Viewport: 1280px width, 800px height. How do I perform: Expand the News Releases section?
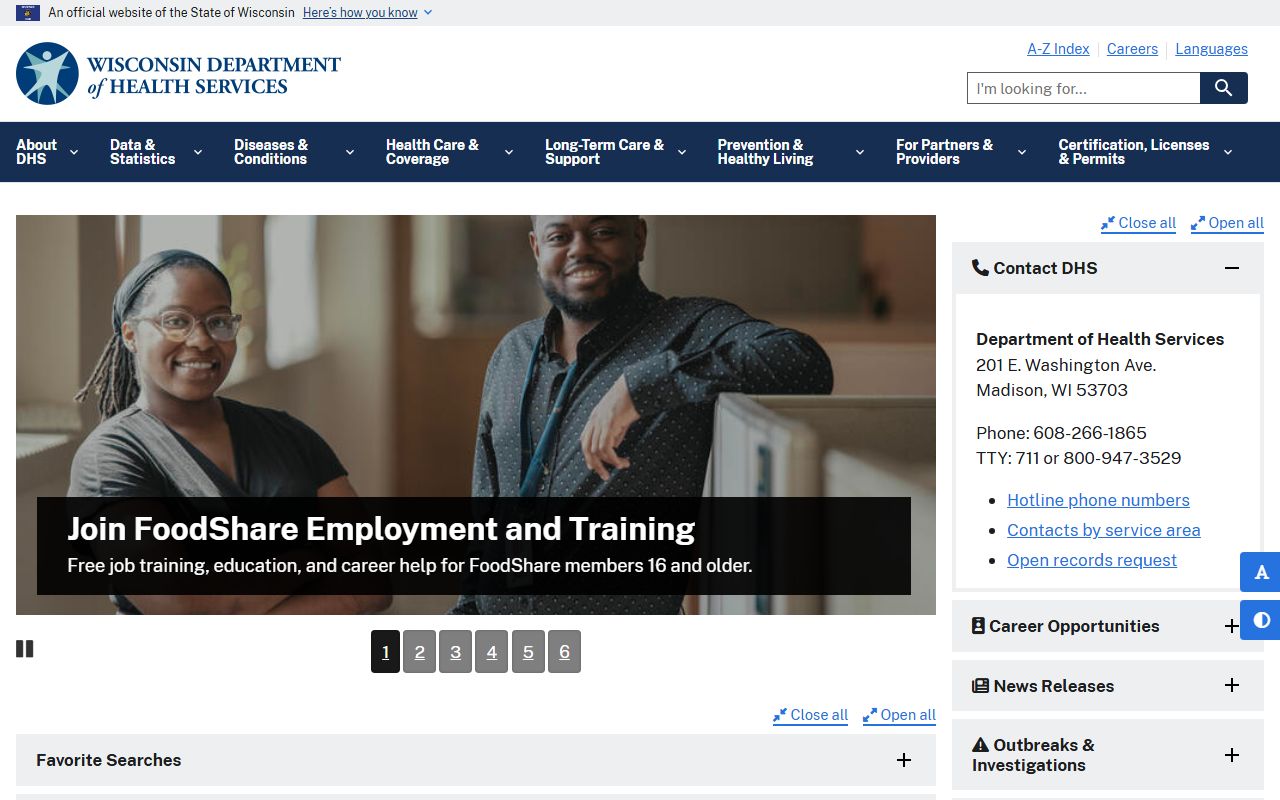[x=1231, y=686]
